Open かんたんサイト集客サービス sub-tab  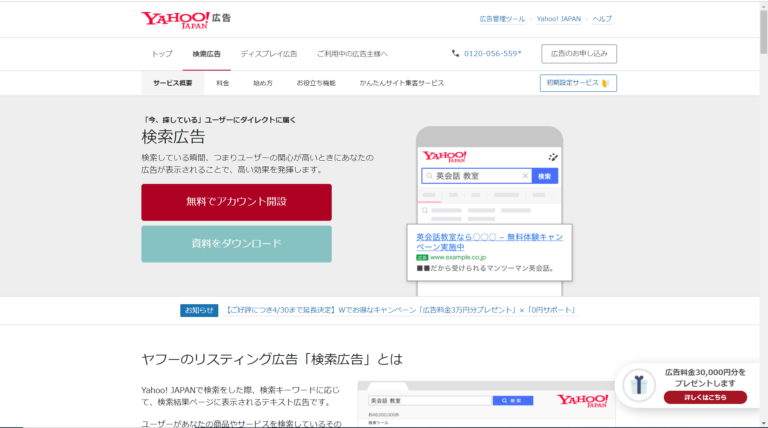pyautogui.click(x=402, y=83)
